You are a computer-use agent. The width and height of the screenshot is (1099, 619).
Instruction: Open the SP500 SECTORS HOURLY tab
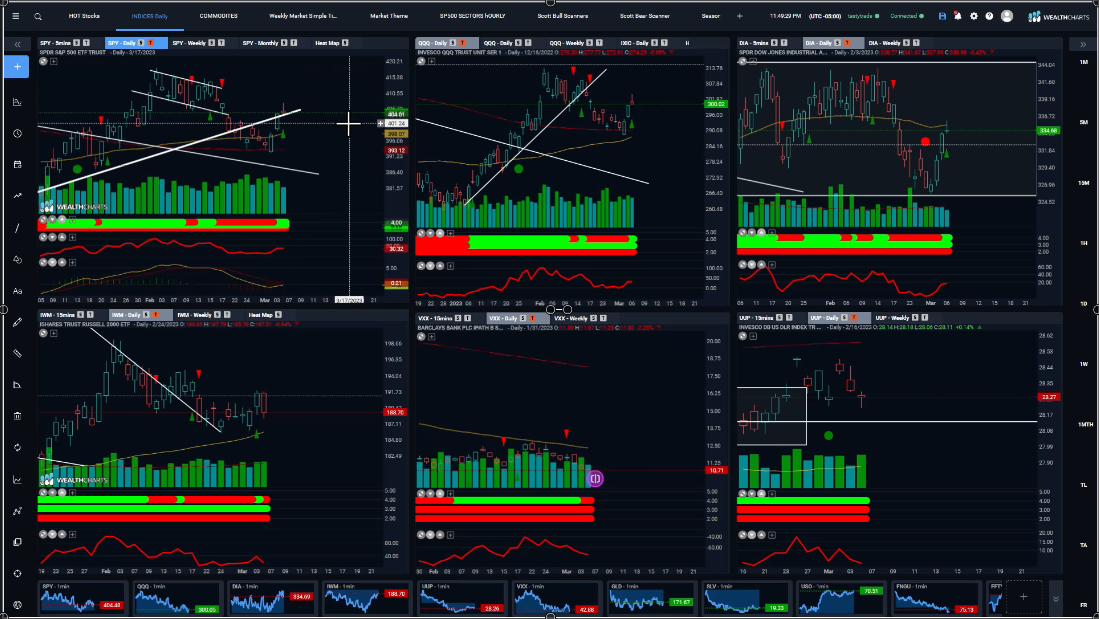[x=472, y=16]
